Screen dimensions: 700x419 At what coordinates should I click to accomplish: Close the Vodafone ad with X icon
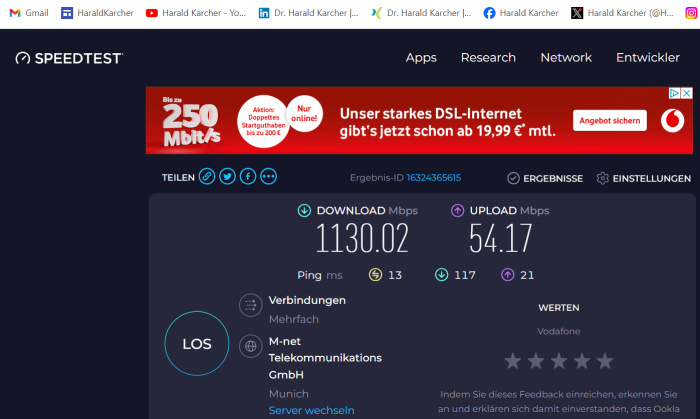[686, 93]
